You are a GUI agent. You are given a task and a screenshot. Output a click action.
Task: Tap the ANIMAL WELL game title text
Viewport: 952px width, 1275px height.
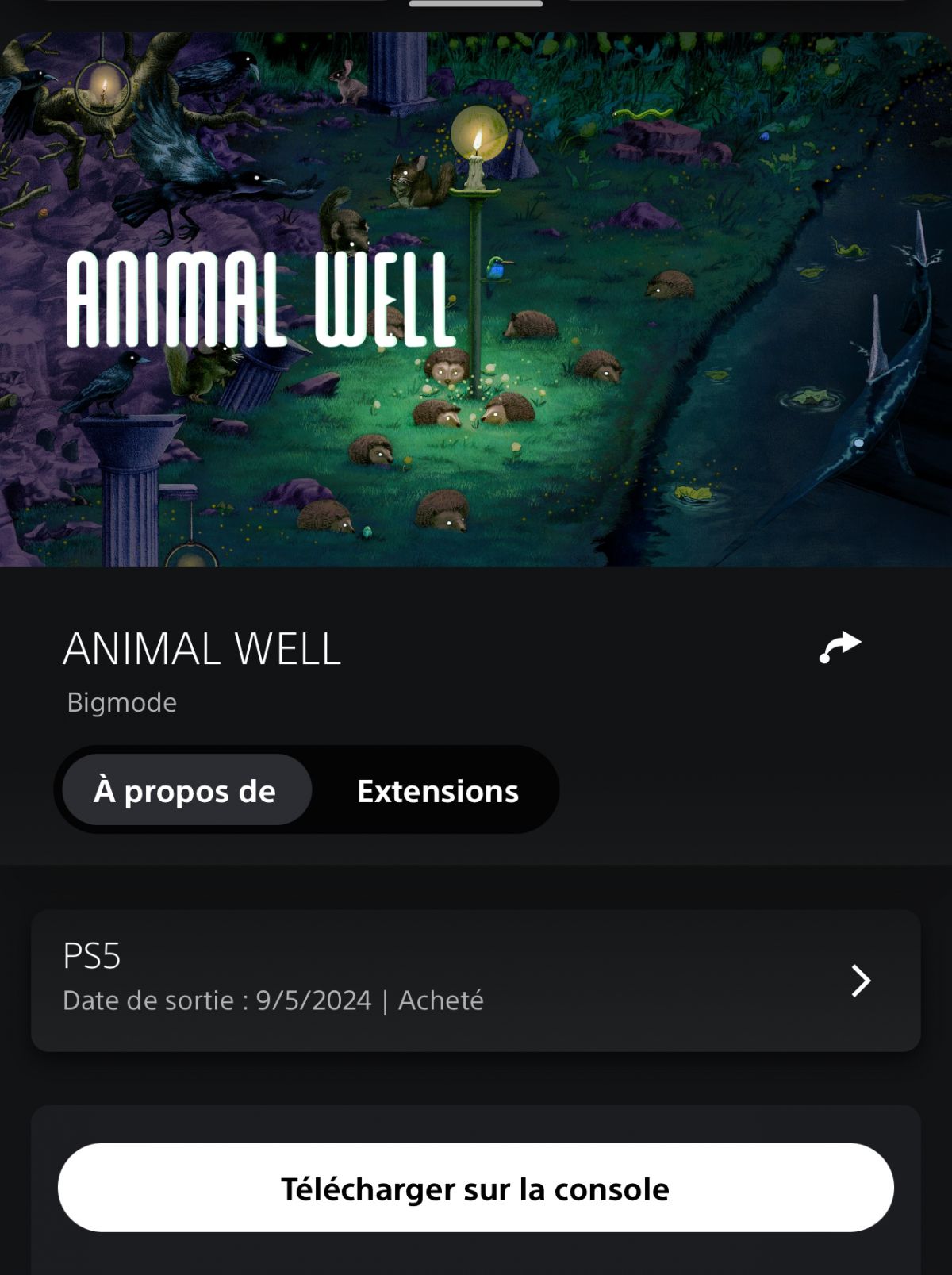click(x=202, y=649)
